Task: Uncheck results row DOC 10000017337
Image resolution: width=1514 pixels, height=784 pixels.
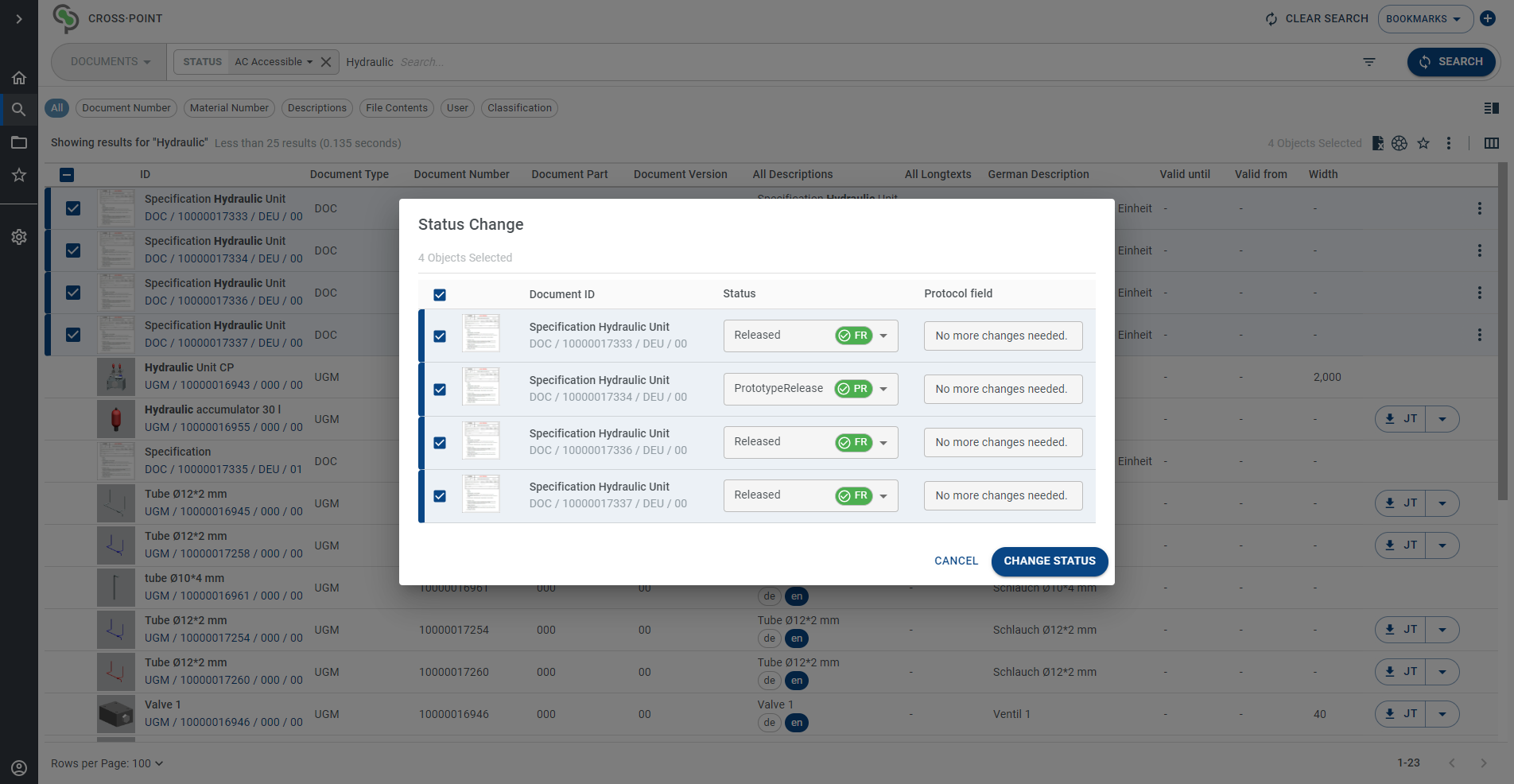Action: pyautogui.click(x=73, y=335)
